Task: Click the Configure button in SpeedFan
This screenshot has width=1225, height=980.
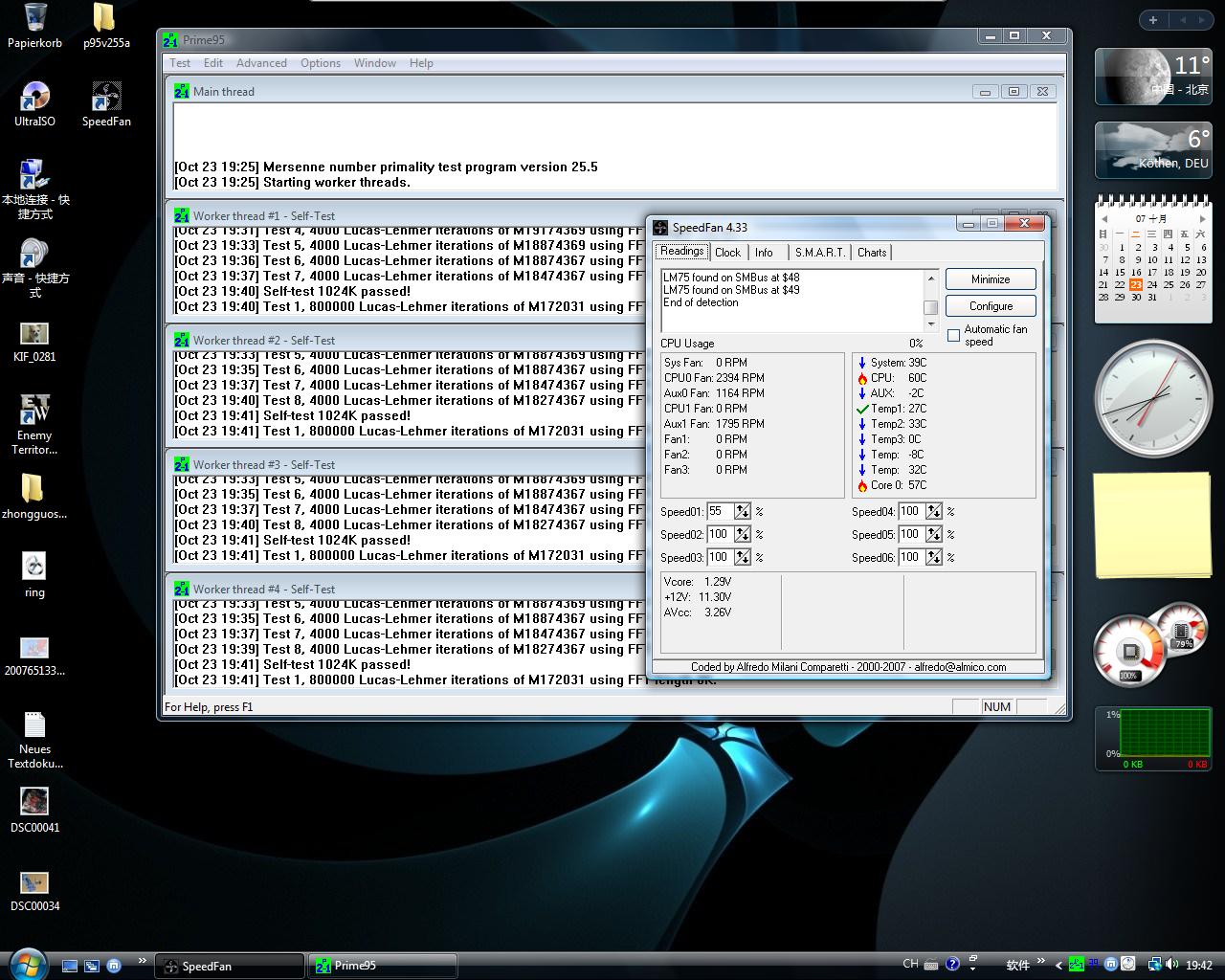Action: pos(991,306)
